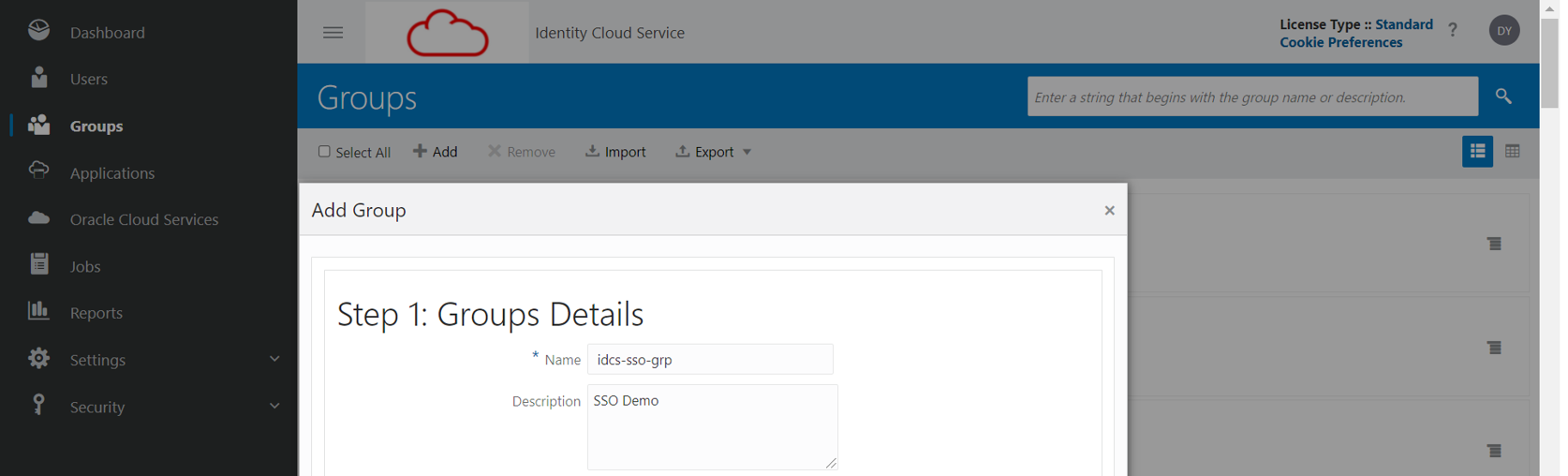The height and width of the screenshot is (476, 1568).
Task: Click the Groups people icon
Action: tap(38, 125)
